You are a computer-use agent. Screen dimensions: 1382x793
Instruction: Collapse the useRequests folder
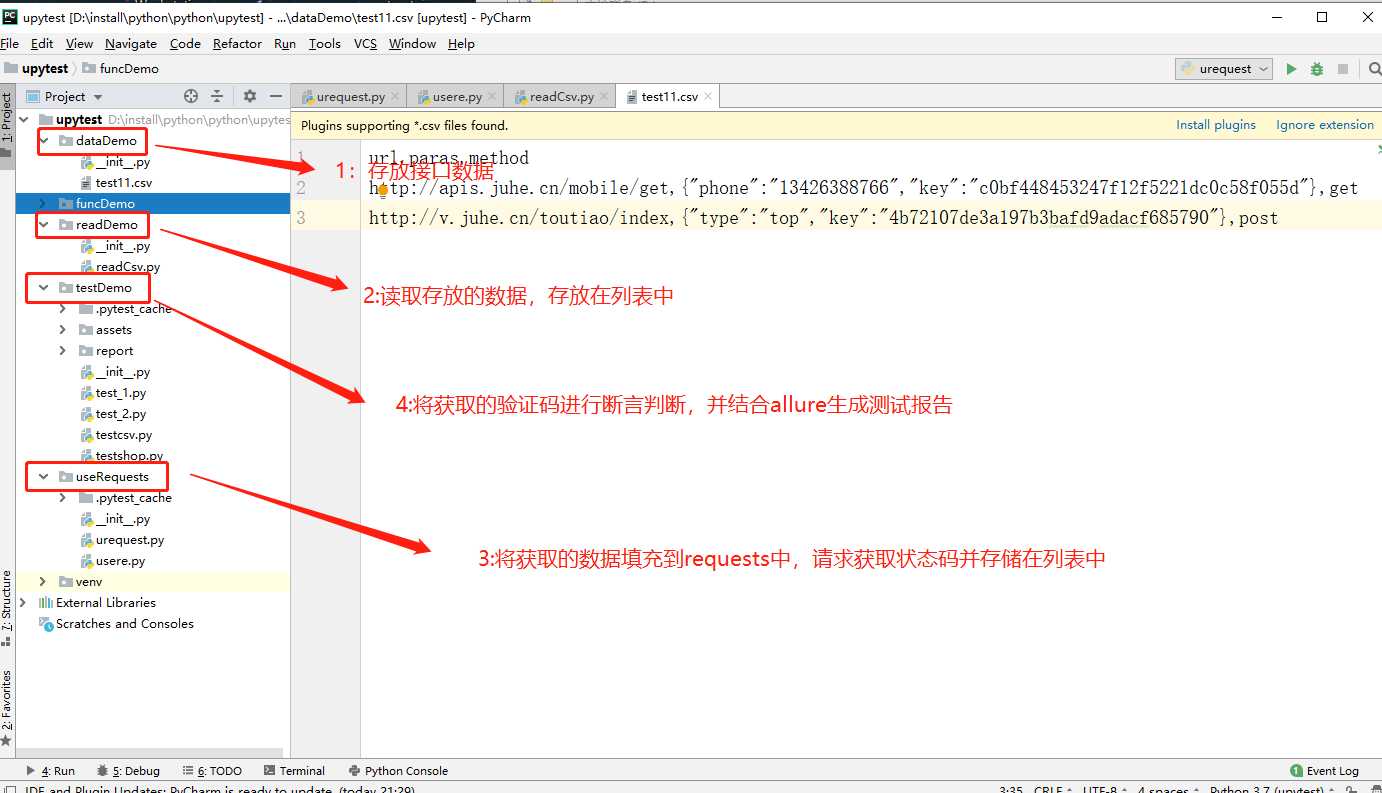(x=44, y=476)
